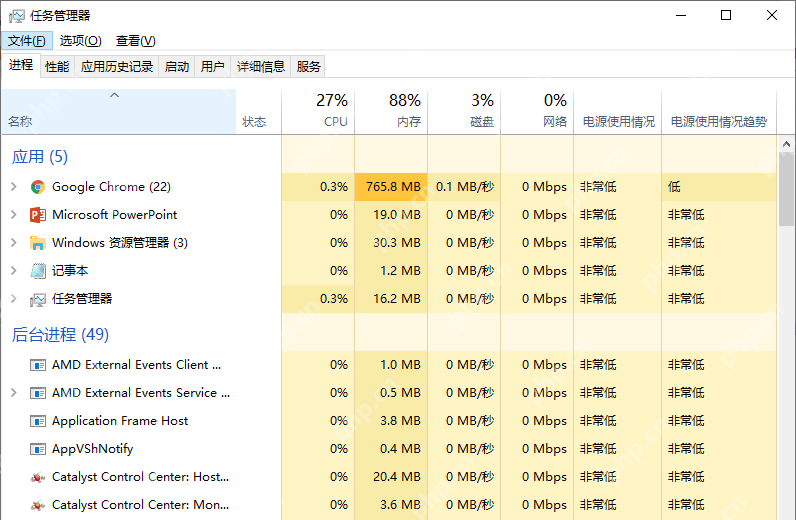The height and width of the screenshot is (520, 796).
Task: Switch to the 性能 tab
Action: 57,67
